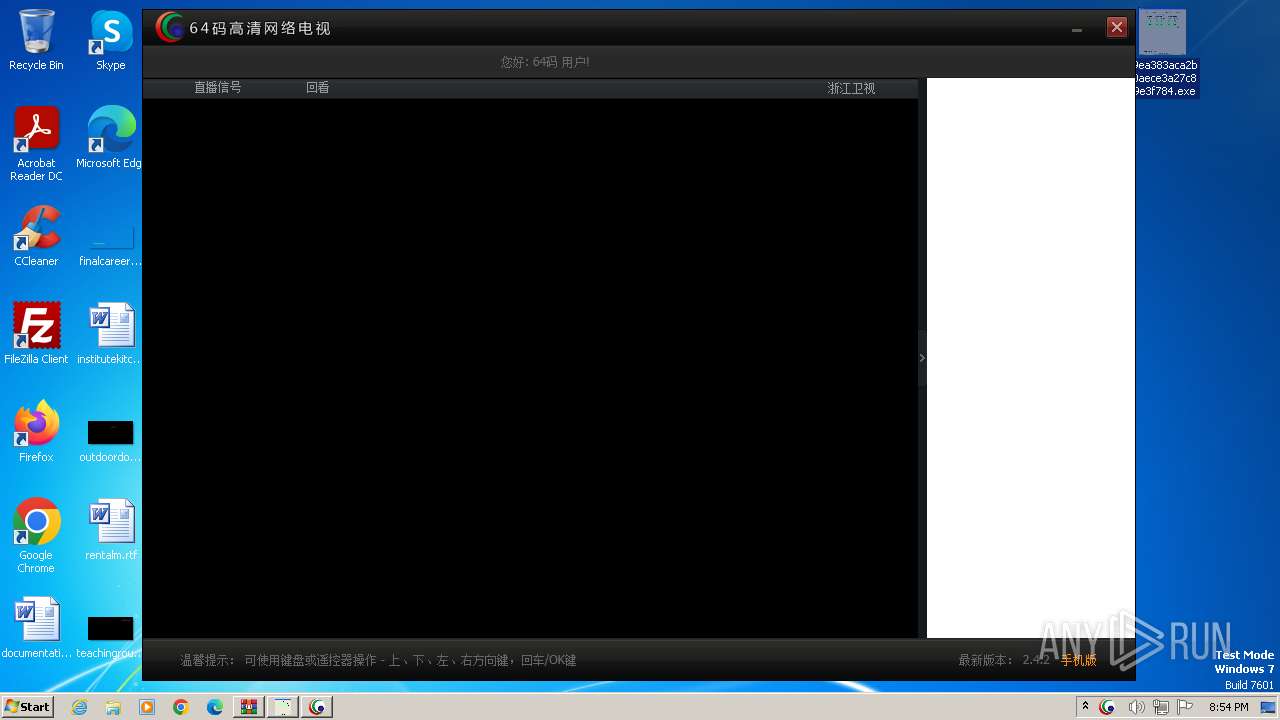Open the outdoordo desktop file
1280x720 pixels.
click(110, 440)
